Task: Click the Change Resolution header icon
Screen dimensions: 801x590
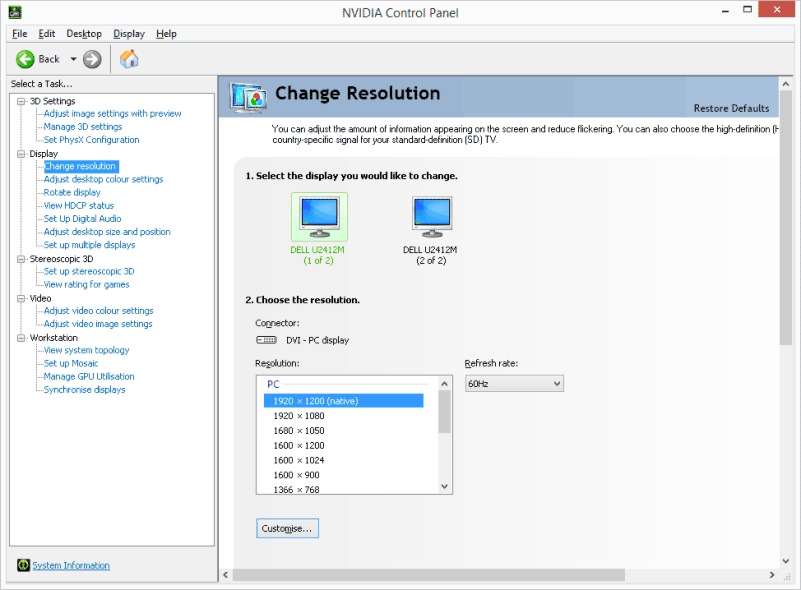Action: pos(248,97)
